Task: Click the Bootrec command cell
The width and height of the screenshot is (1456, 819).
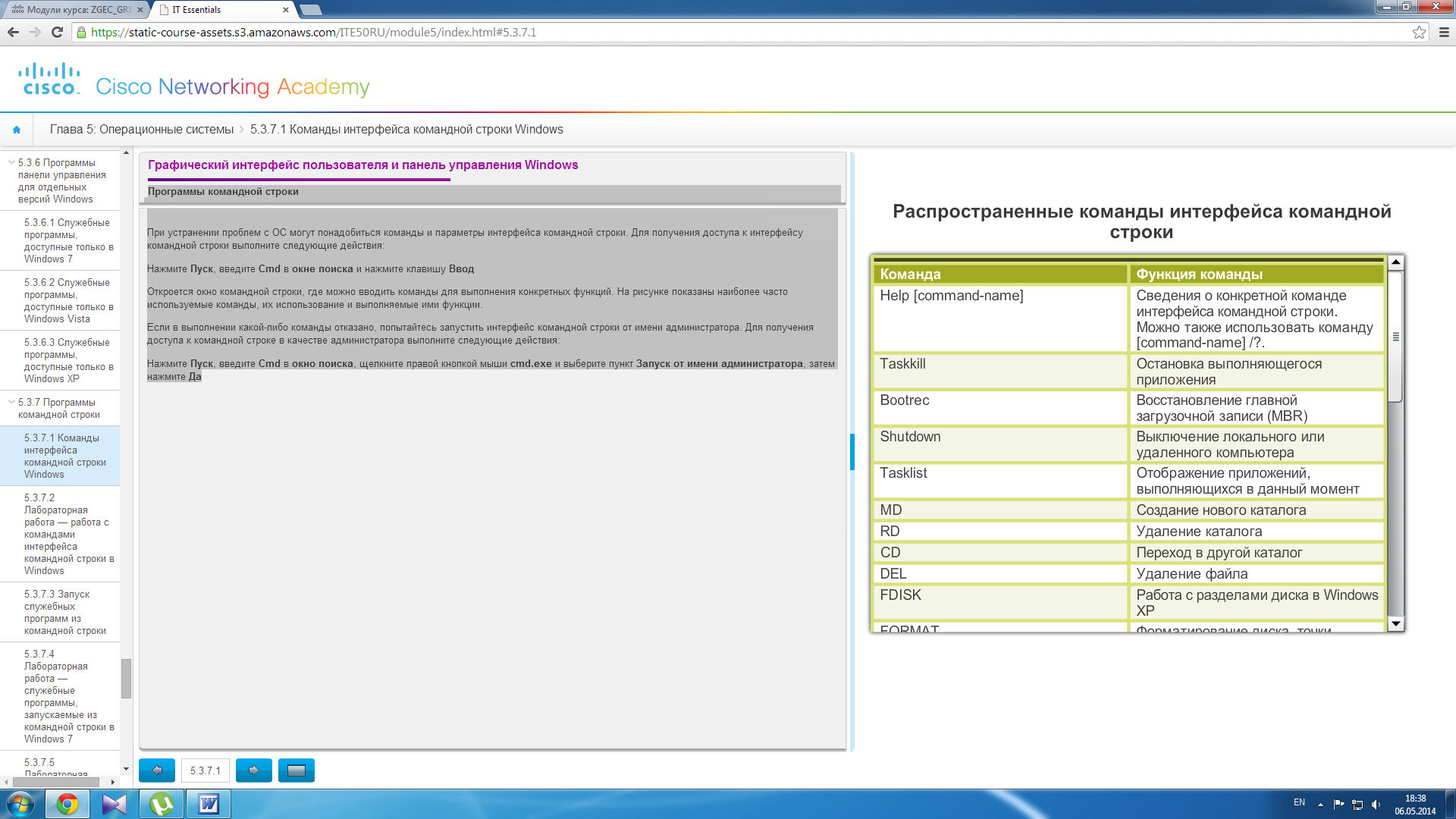Action: pyautogui.click(x=1000, y=408)
